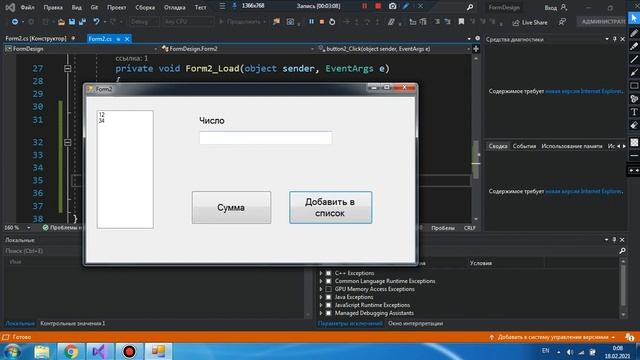Switch to the Сводка diagnostics tab
Screen dimensions: 640x360
tap(498, 146)
